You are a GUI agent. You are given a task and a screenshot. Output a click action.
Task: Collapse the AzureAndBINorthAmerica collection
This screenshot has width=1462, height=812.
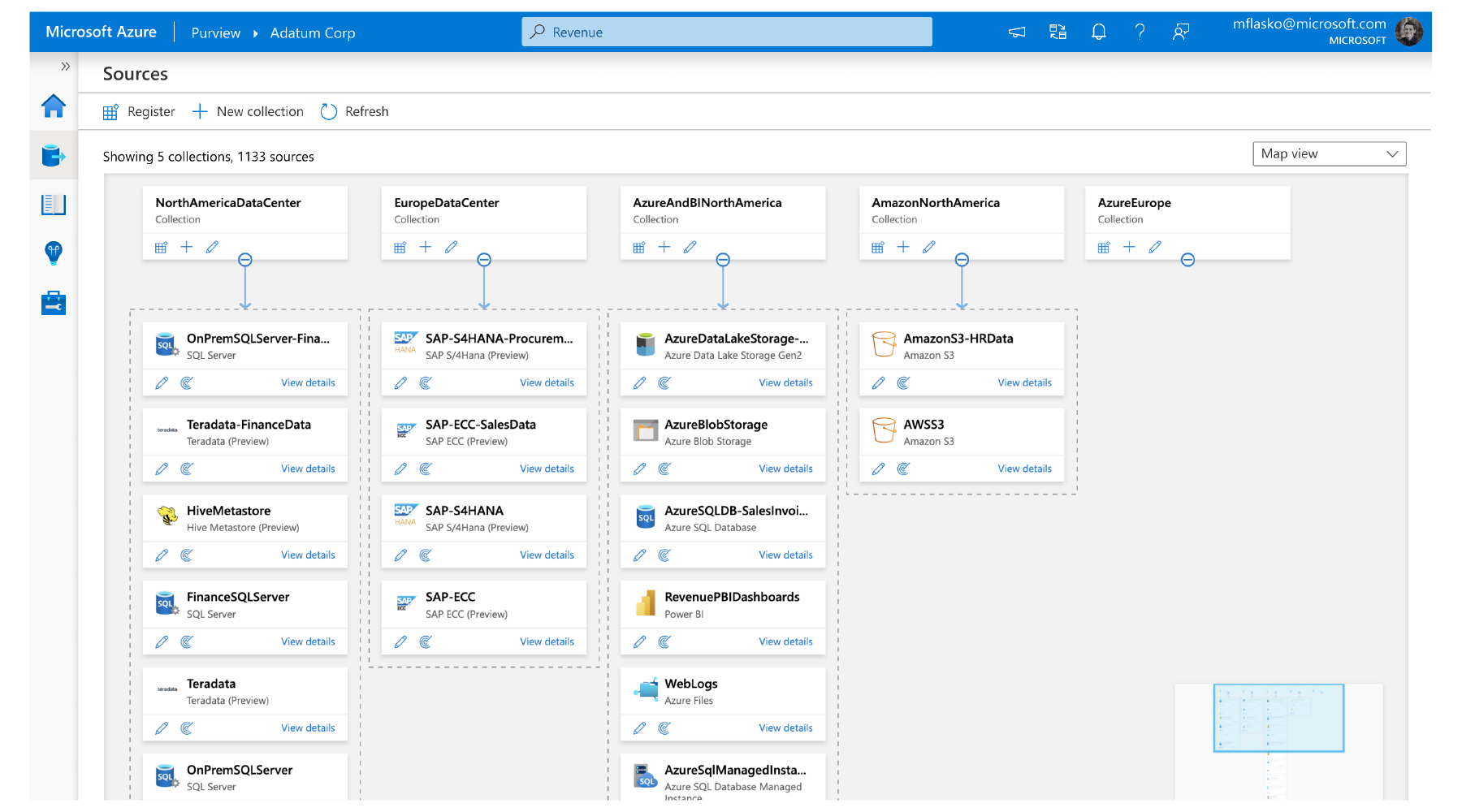coord(723,260)
